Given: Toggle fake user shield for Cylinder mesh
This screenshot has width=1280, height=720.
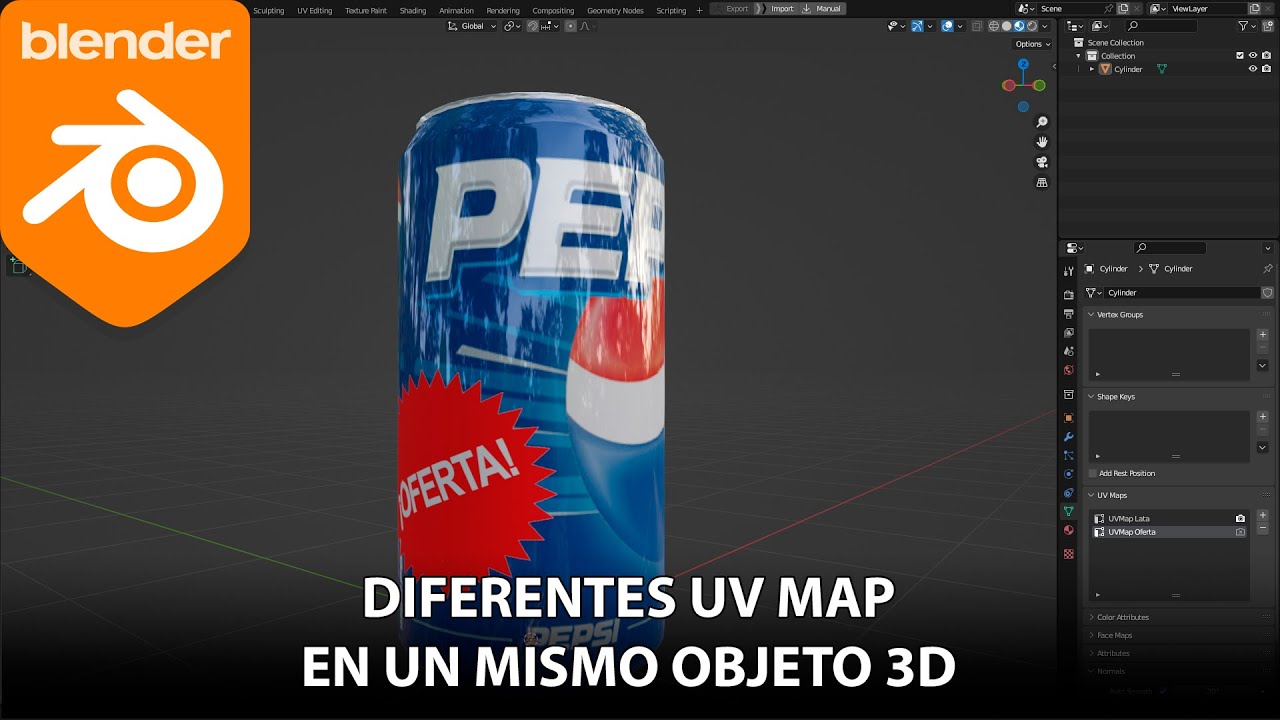Looking at the screenshot, I should point(1267,293).
